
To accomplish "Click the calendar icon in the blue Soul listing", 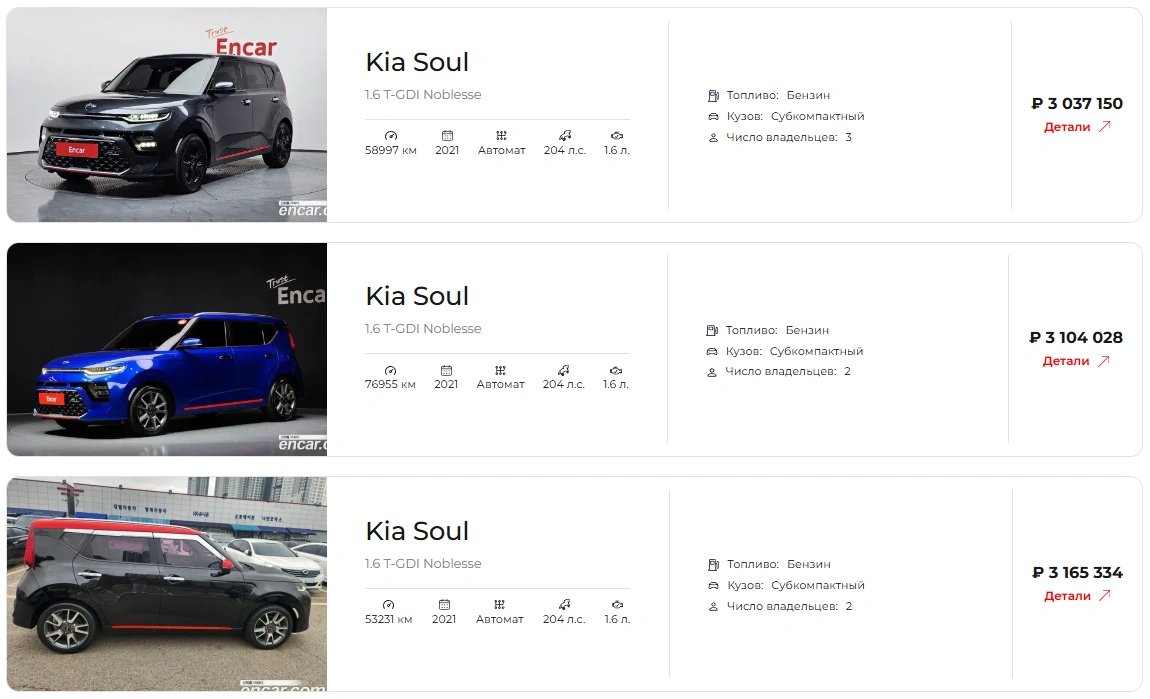I will point(447,369).
